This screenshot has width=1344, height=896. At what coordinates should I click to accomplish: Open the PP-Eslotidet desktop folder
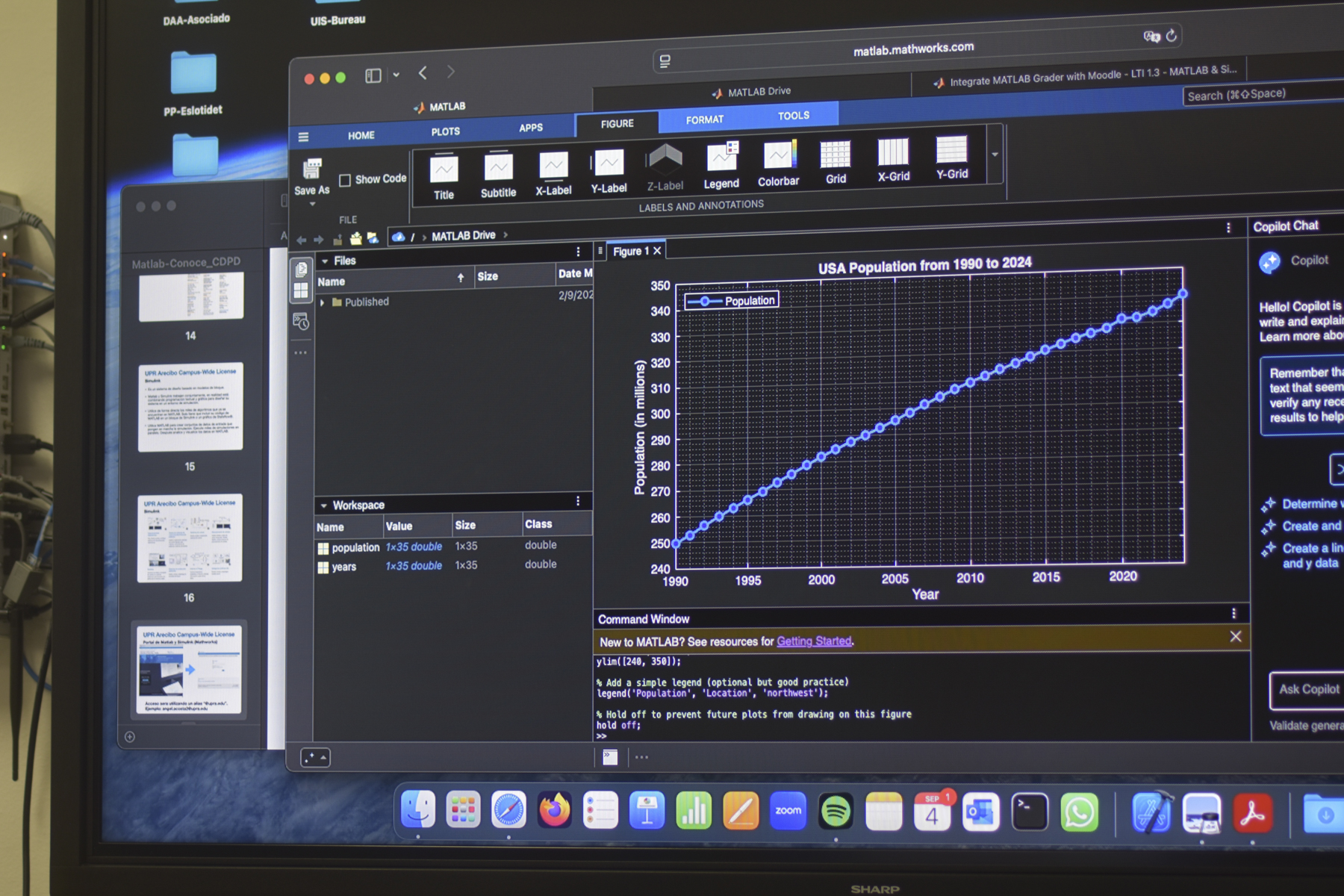click(x=193, y=82)
